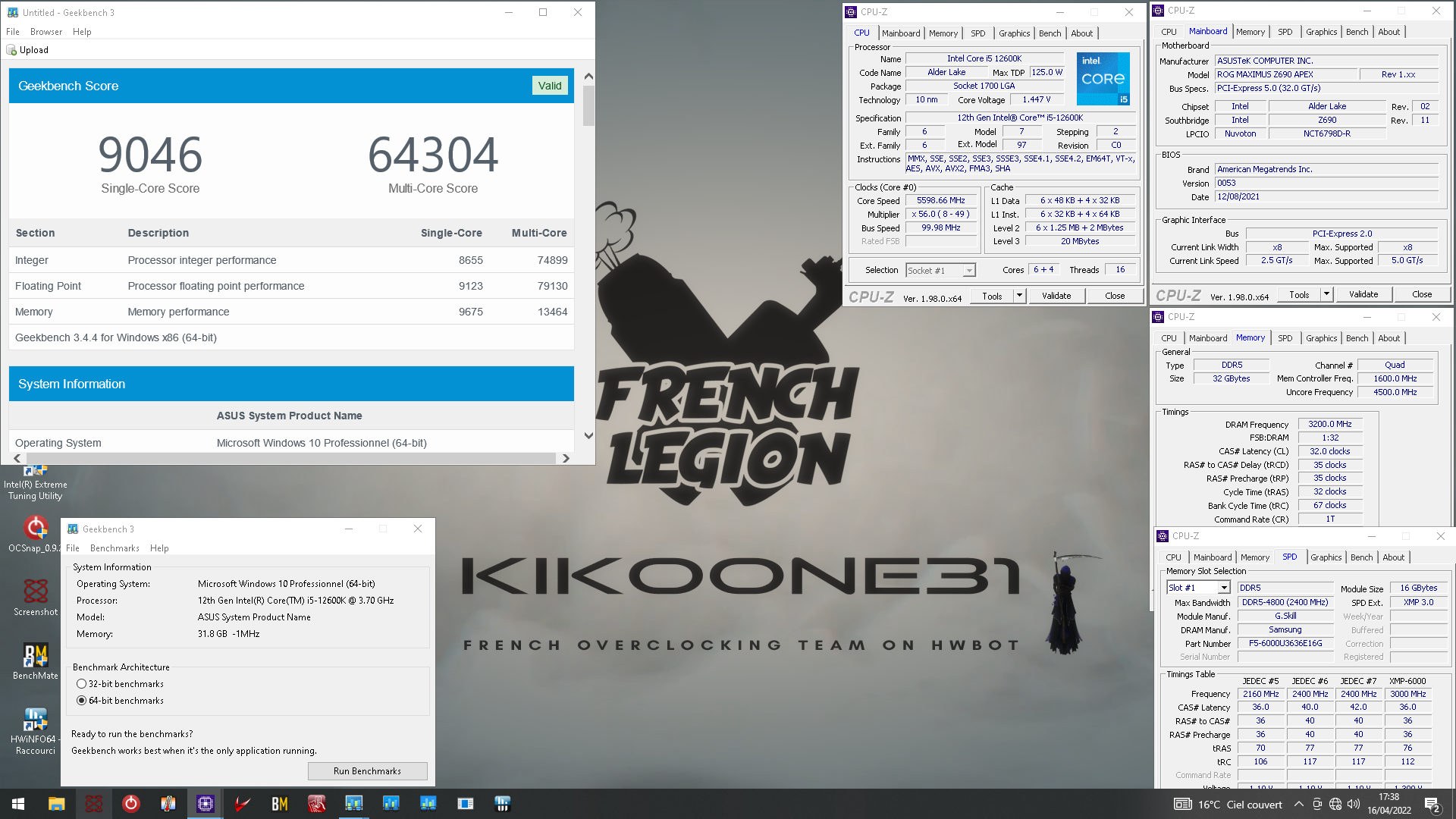Image resolution: width=1456 pixels, height=819 pixels.
Task: Click the red swoosh taskbar icon
Action: pos(242,804)
